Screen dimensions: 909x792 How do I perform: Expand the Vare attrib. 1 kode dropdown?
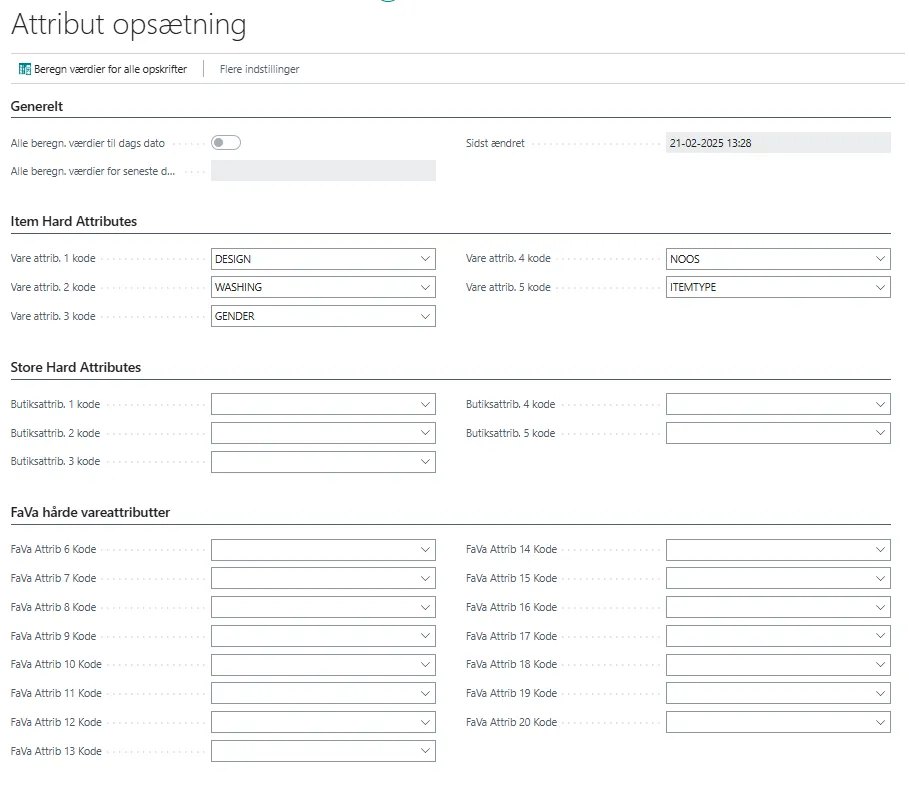(425, 259)
